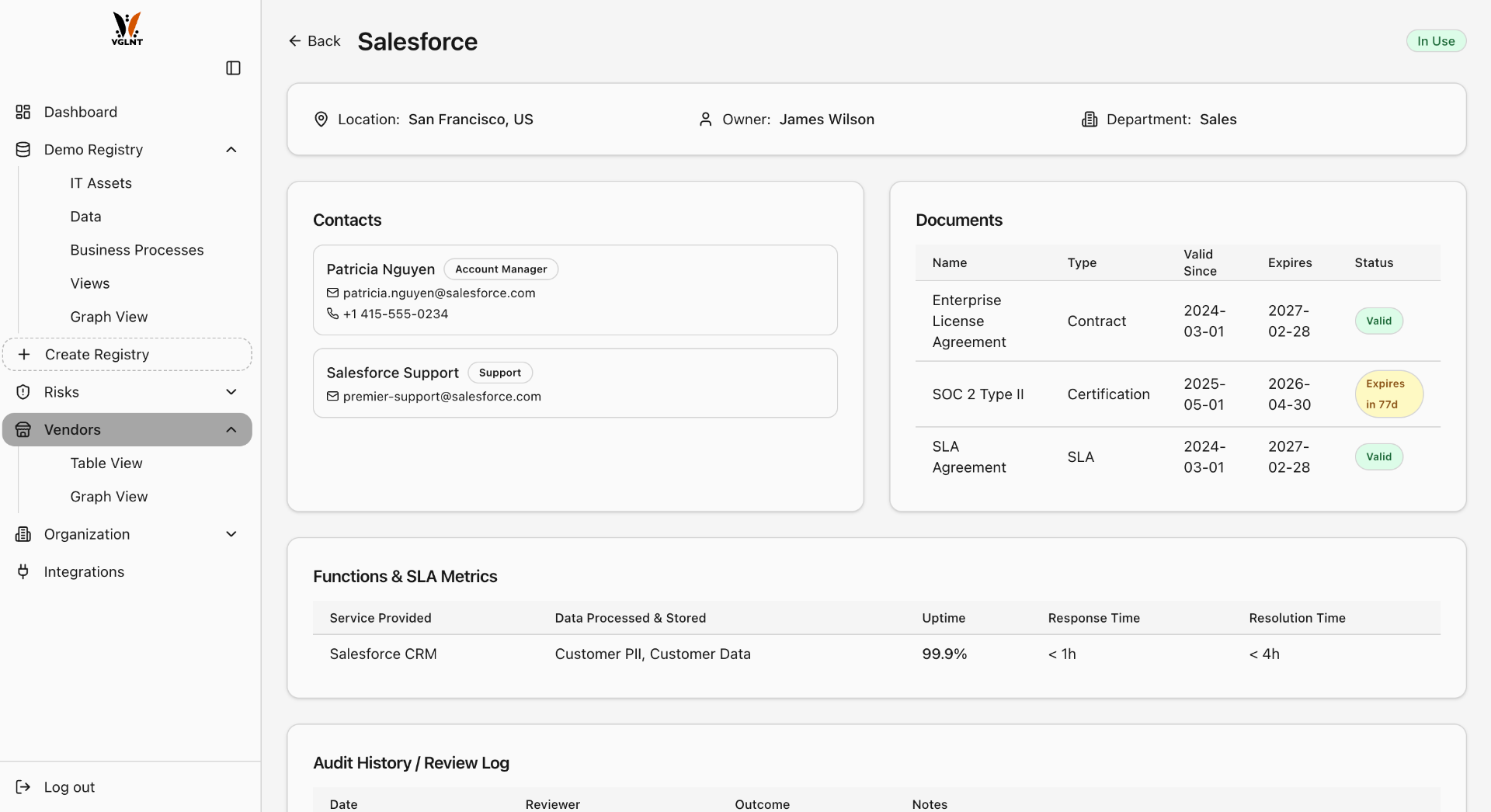The image size is (1491, 812).
Task: Click the location pin icon
Action: tap(321, 119)
